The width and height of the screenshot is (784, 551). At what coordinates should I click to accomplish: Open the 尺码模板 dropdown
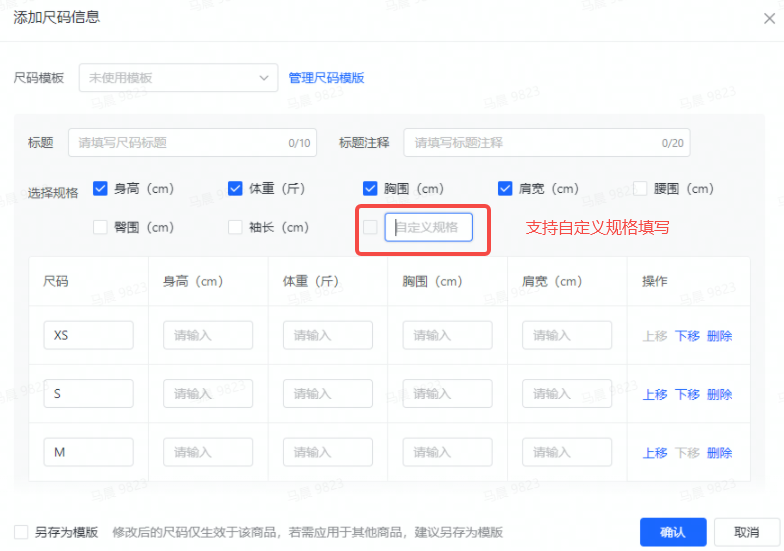pyautogui.click(x=178, y=78)
